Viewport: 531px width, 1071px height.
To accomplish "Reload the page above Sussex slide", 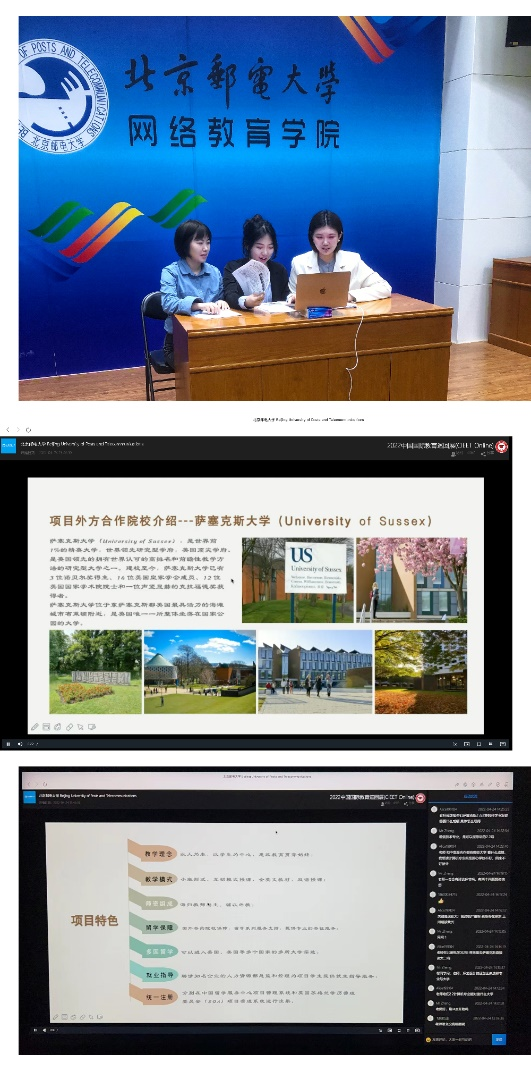I will [x=28, y=430].
